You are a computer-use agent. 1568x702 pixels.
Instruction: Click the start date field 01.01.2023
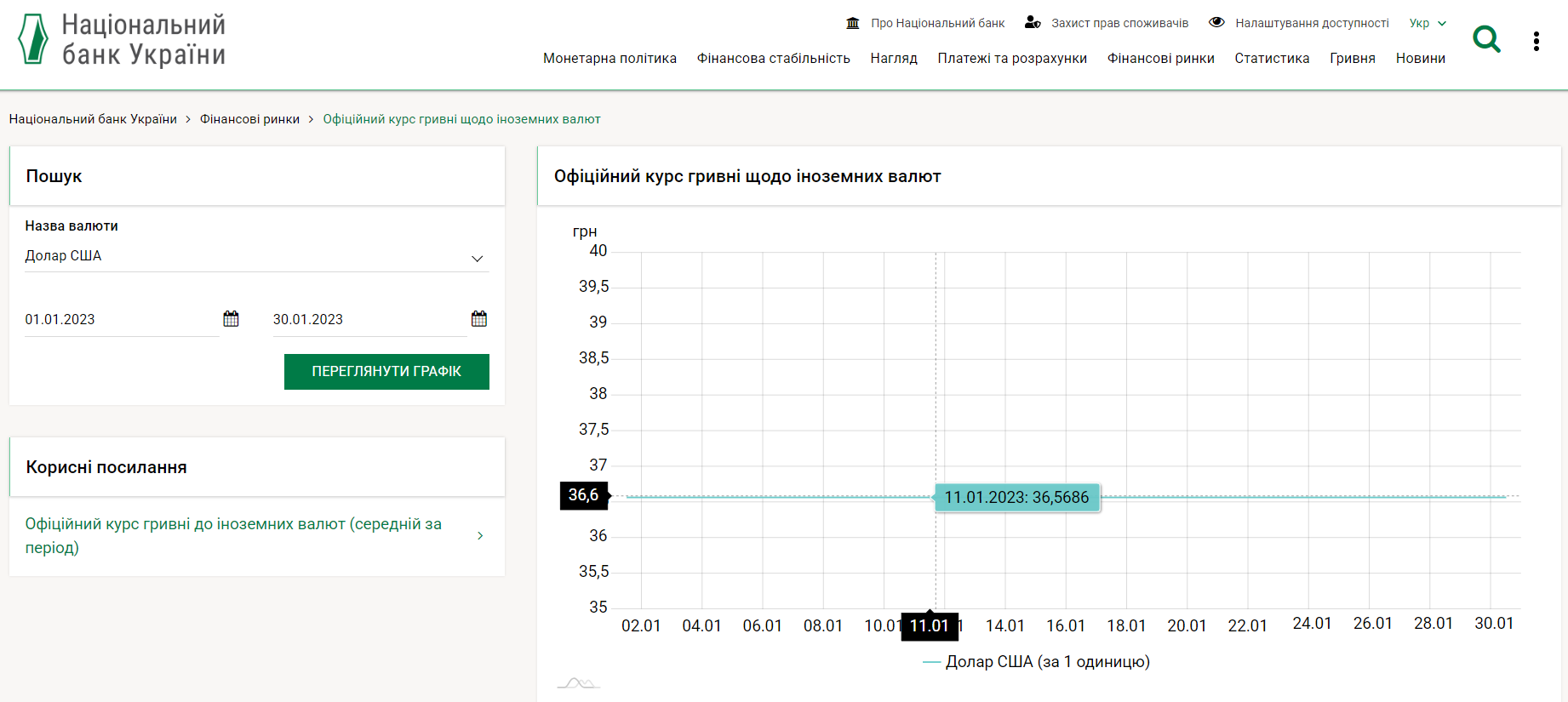[122, 320]
